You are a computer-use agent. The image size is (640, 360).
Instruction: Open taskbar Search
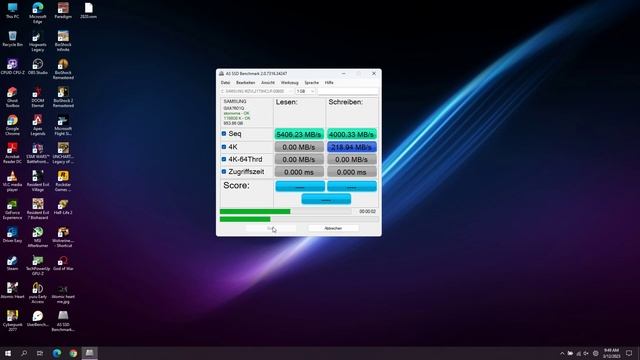pyautogui.click(x=24, y=353)
